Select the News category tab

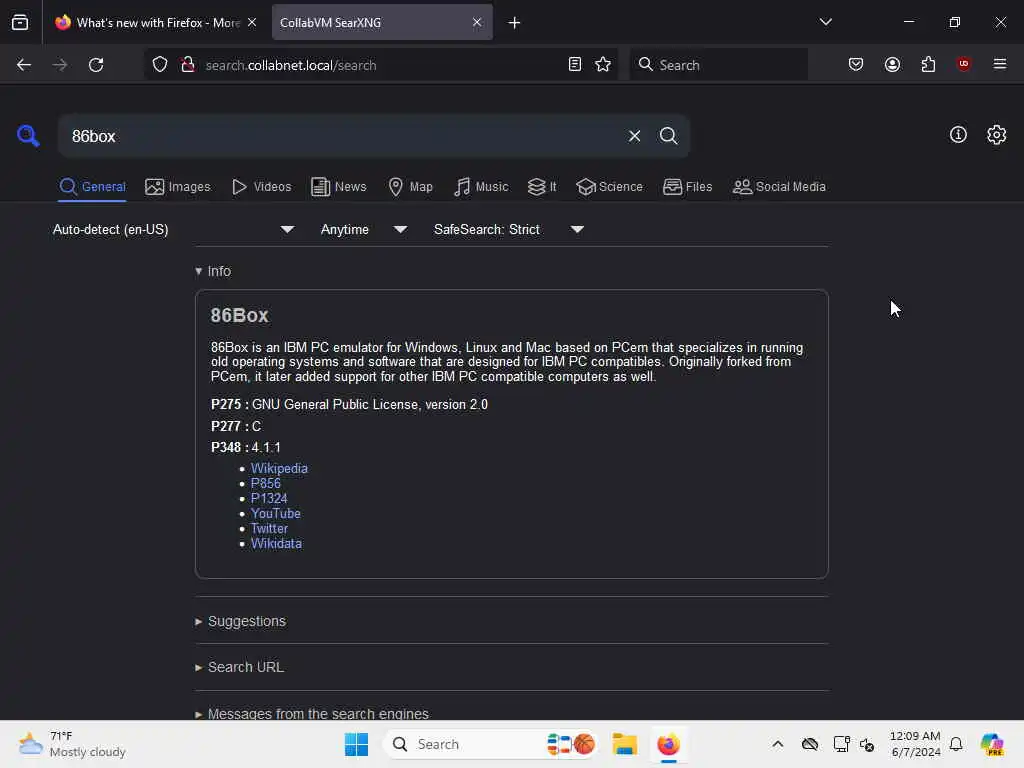(338, 187)
